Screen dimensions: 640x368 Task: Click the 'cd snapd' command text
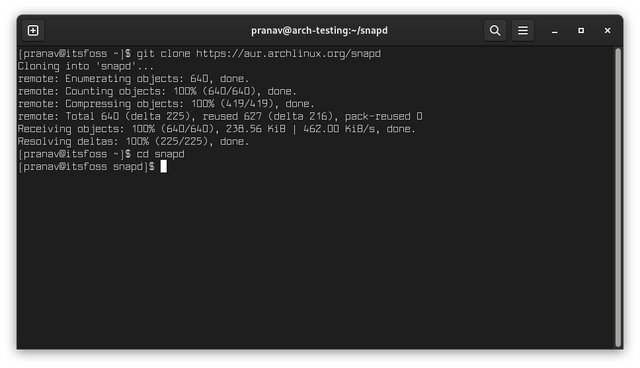point(160,154)
